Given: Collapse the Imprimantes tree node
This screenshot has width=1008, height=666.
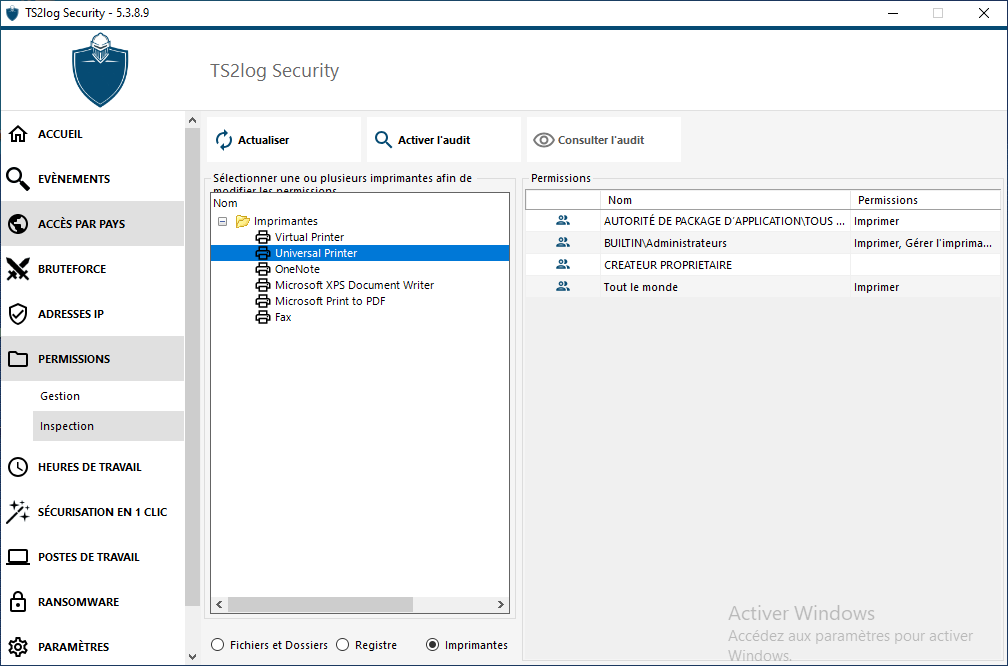Looking at the screenshot, I should pos(222,221).
